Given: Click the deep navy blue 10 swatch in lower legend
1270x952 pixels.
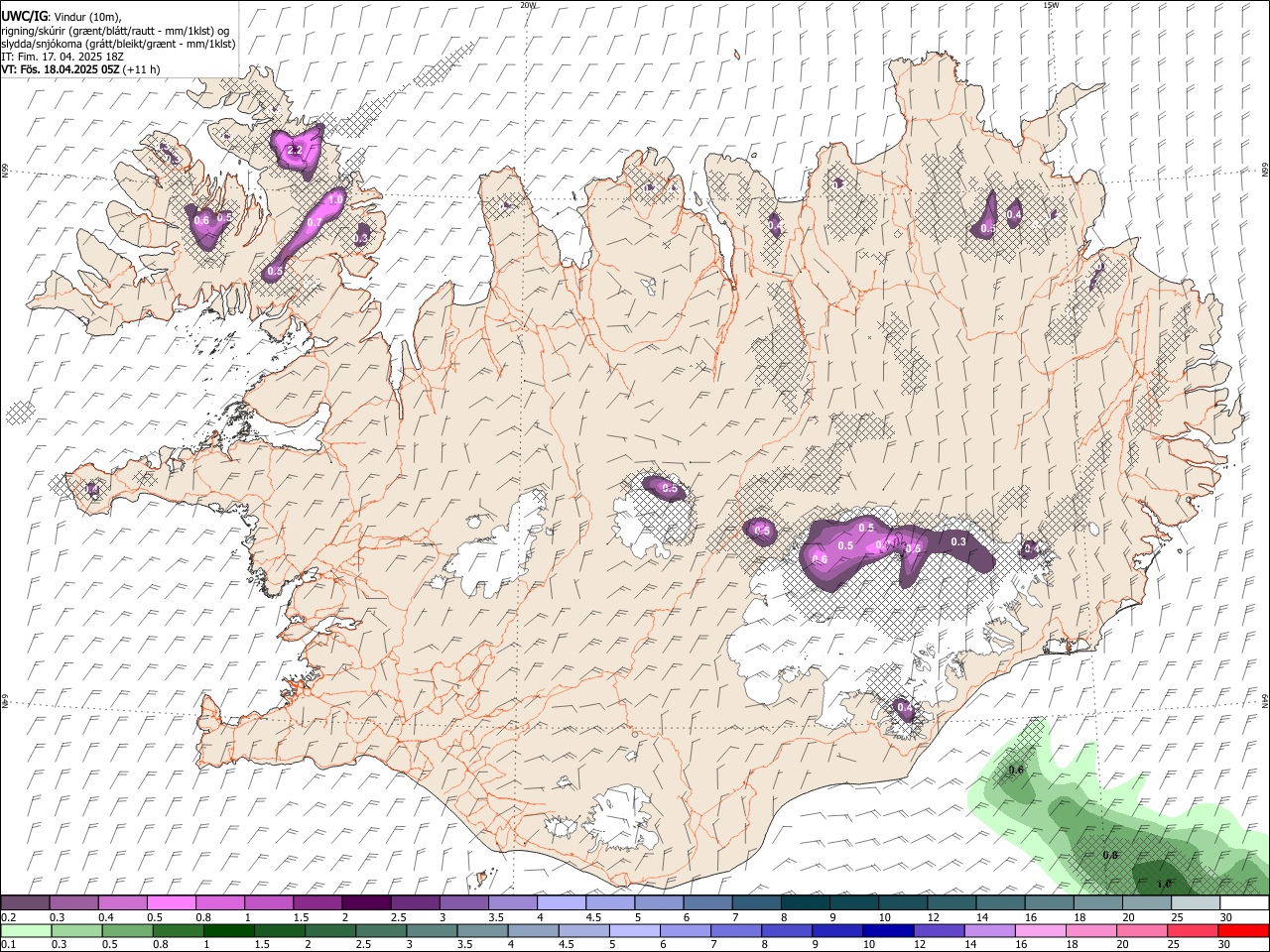Looking at the screenshot, I should 887,931.
